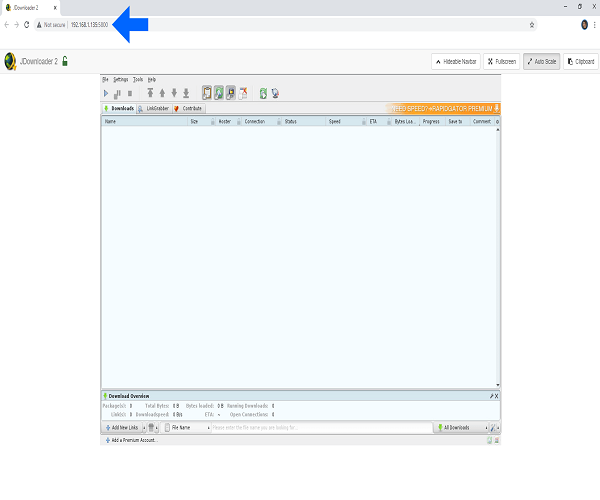
Task: Open the File Name search filter dropdown
Action: tap(188, 428)
